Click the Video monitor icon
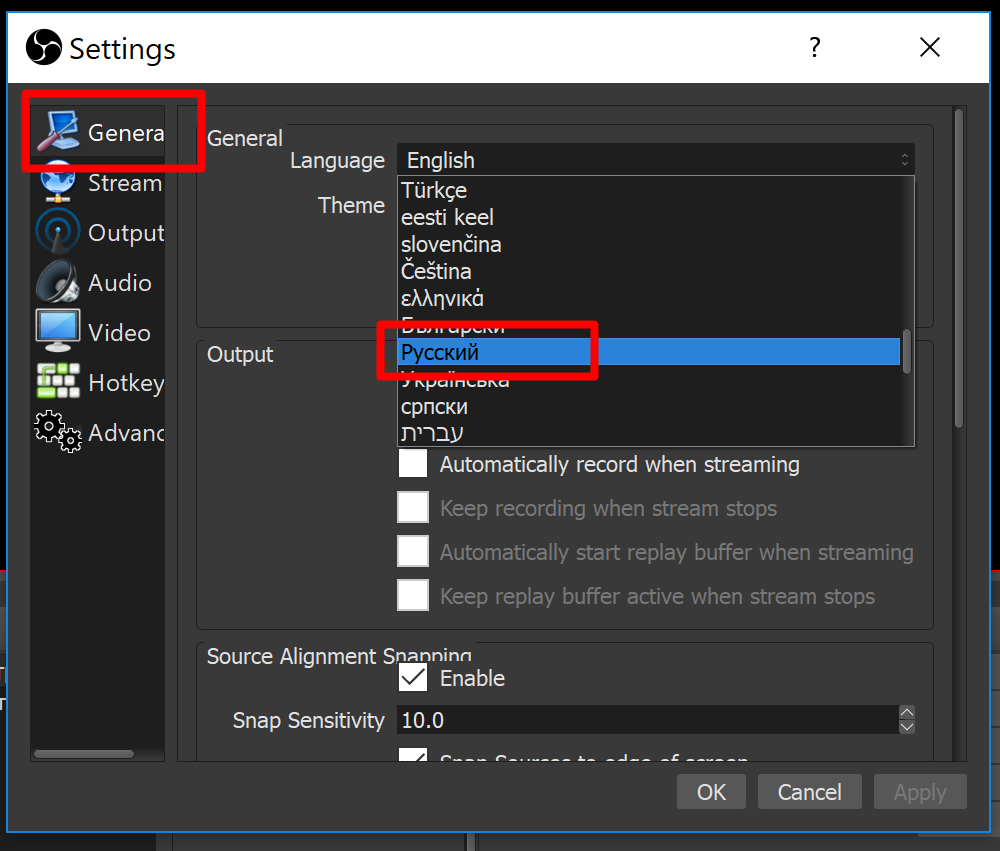The image size is (1000, 851). click(x=58, y=332)
